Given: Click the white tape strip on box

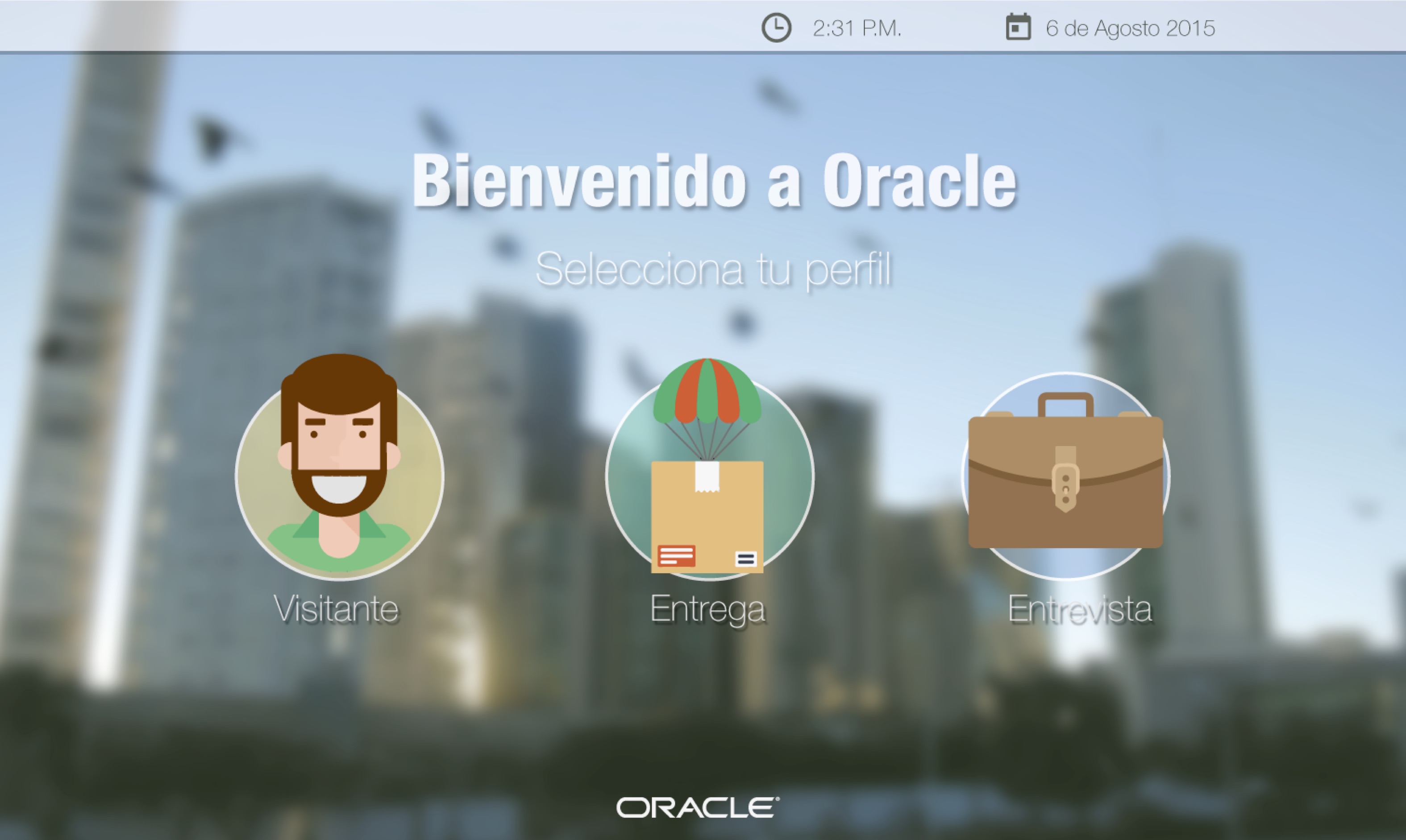Looking at the screenshot, I should (707, 476).
